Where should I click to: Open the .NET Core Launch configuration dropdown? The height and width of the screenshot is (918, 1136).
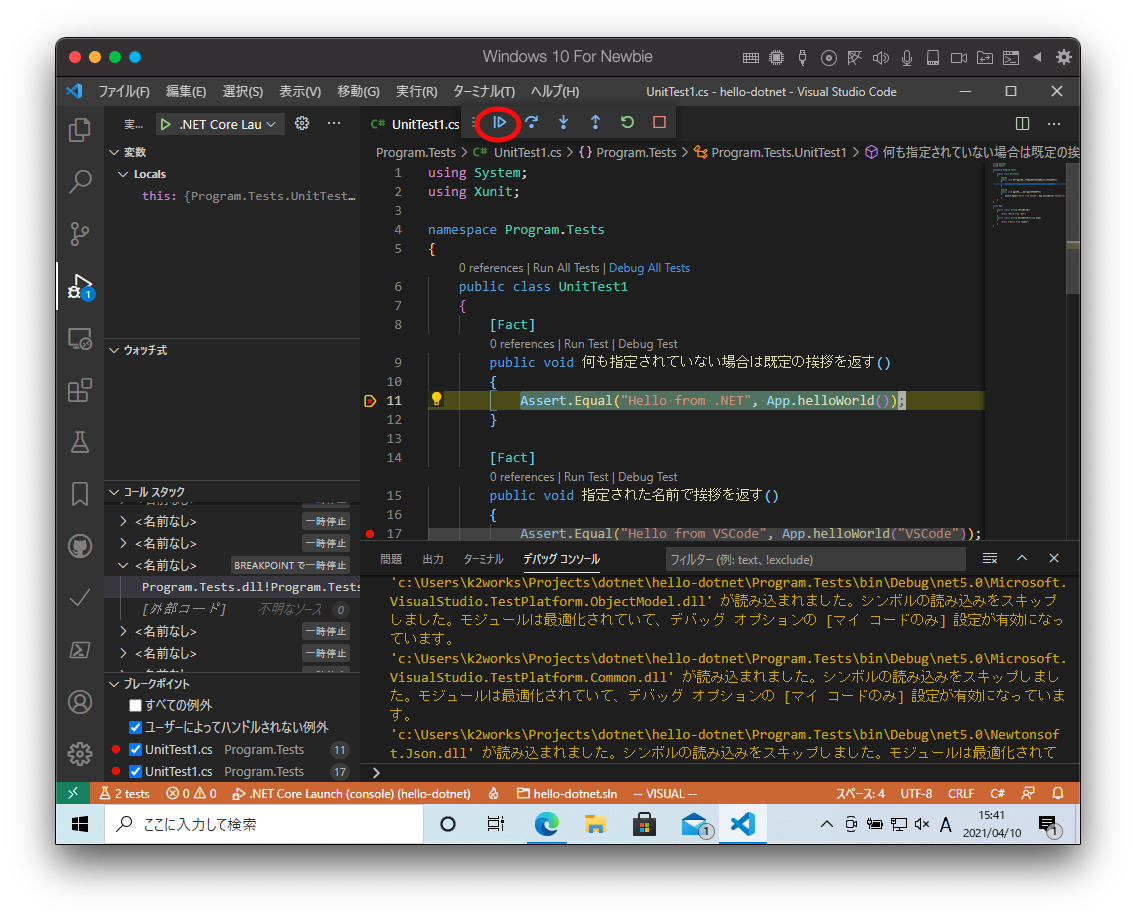click(x=220, y=125)
